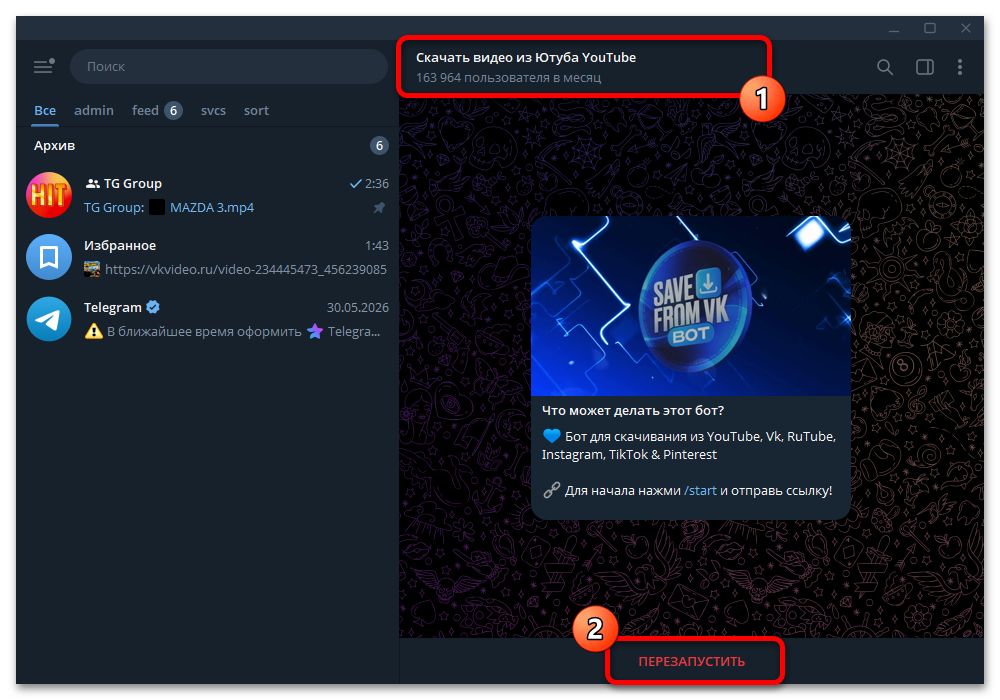Click the Telegram paper-plane avatar
Viewport: 1000px width, 700px height.
(x=48, y=319)
